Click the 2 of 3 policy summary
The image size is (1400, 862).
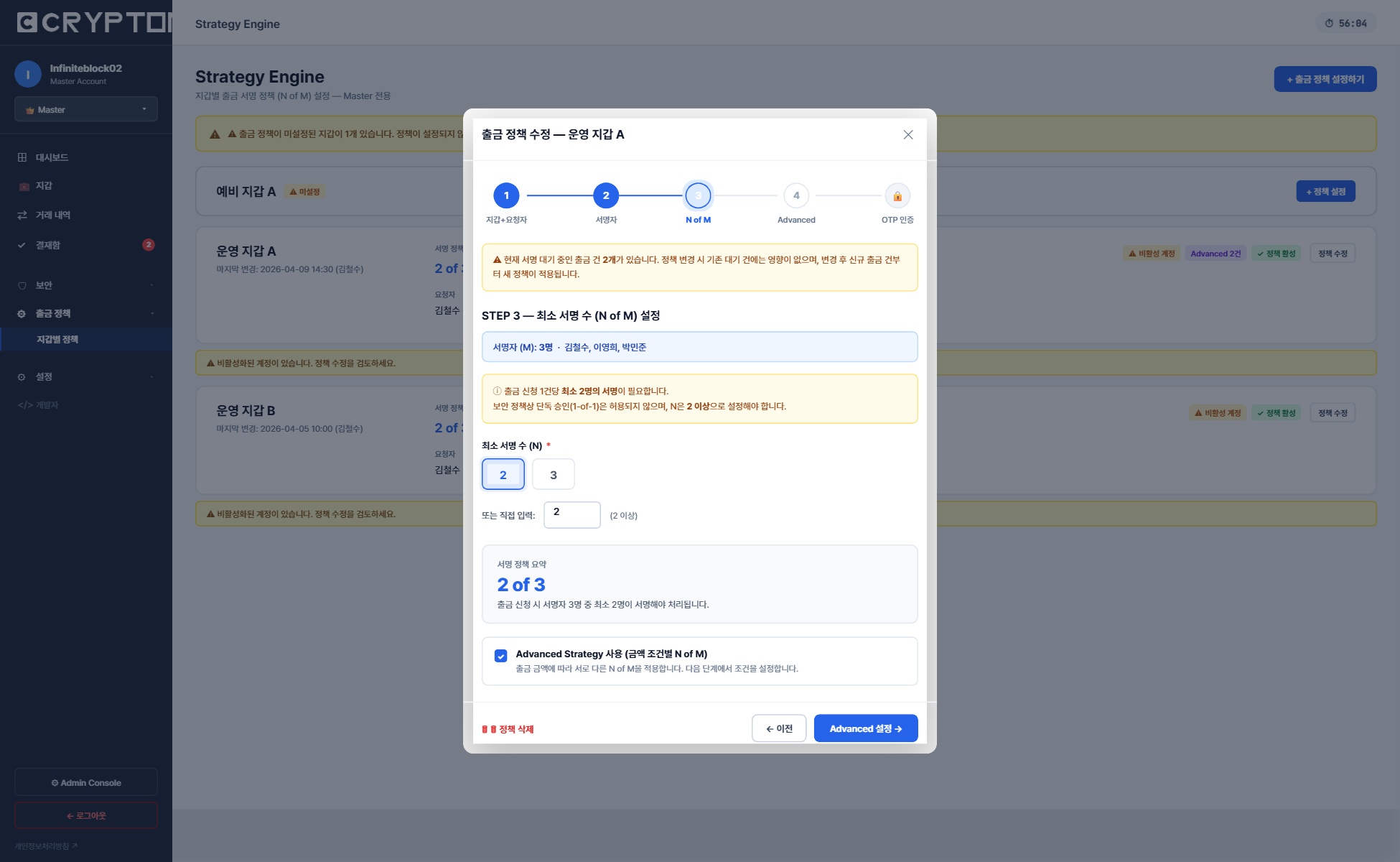coord(699,584)
